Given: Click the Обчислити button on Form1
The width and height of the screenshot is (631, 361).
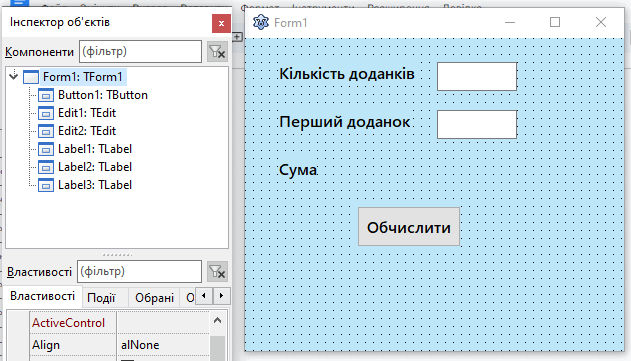Looking at the screenshot, I should [x=409, y=227].
